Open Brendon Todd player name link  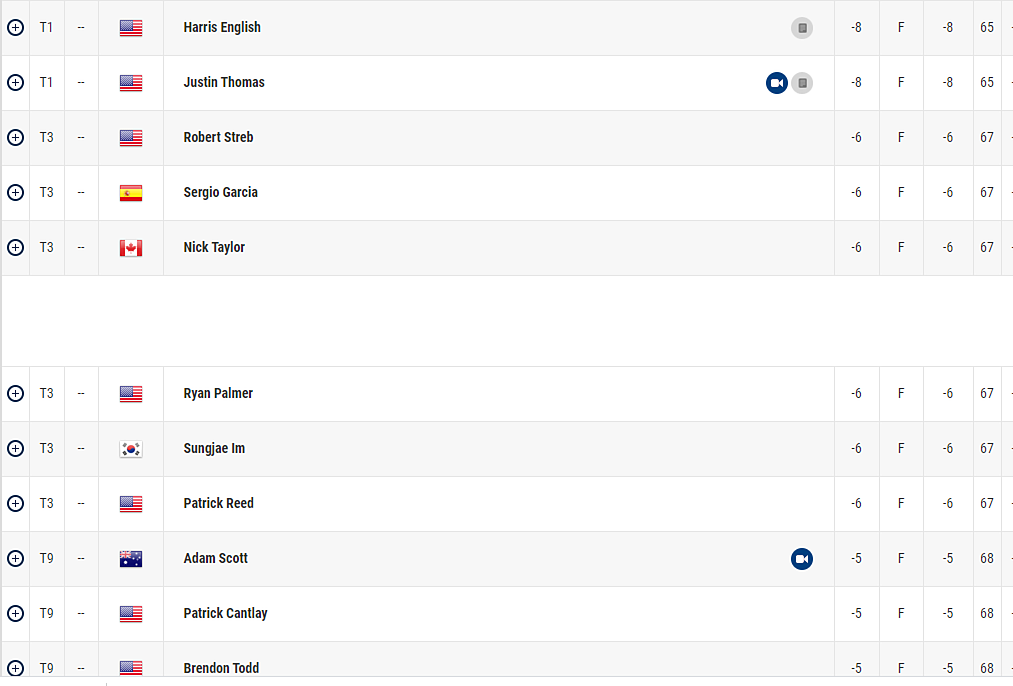(x=221, y=668)
